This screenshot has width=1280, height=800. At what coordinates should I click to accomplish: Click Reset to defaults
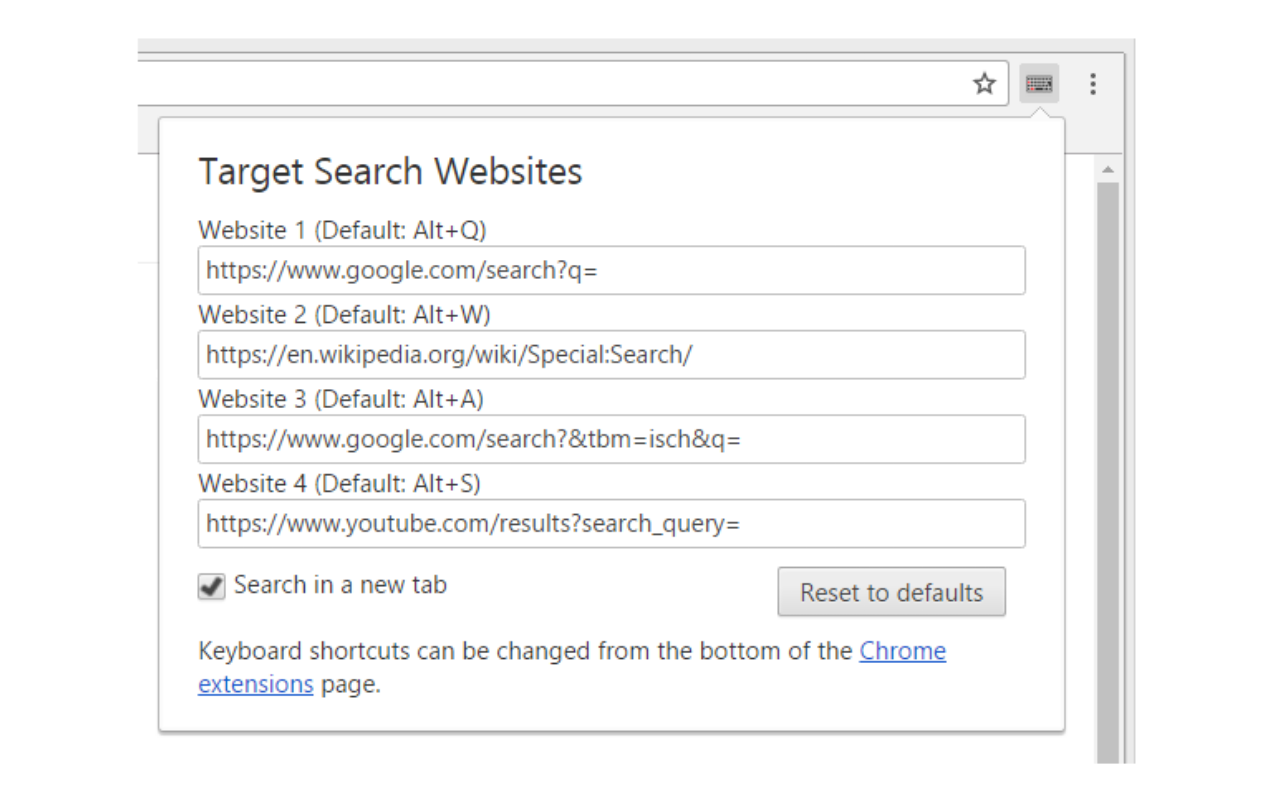tap(891, 592)
